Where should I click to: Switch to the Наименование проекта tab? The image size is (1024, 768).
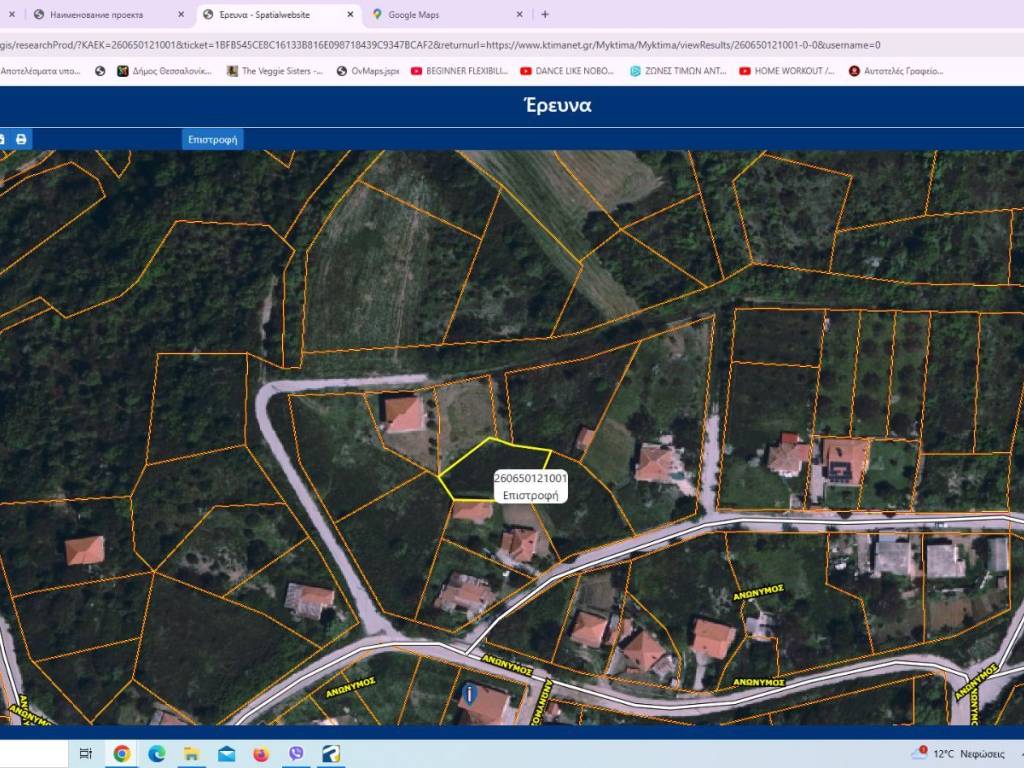(x=100, y=15)
